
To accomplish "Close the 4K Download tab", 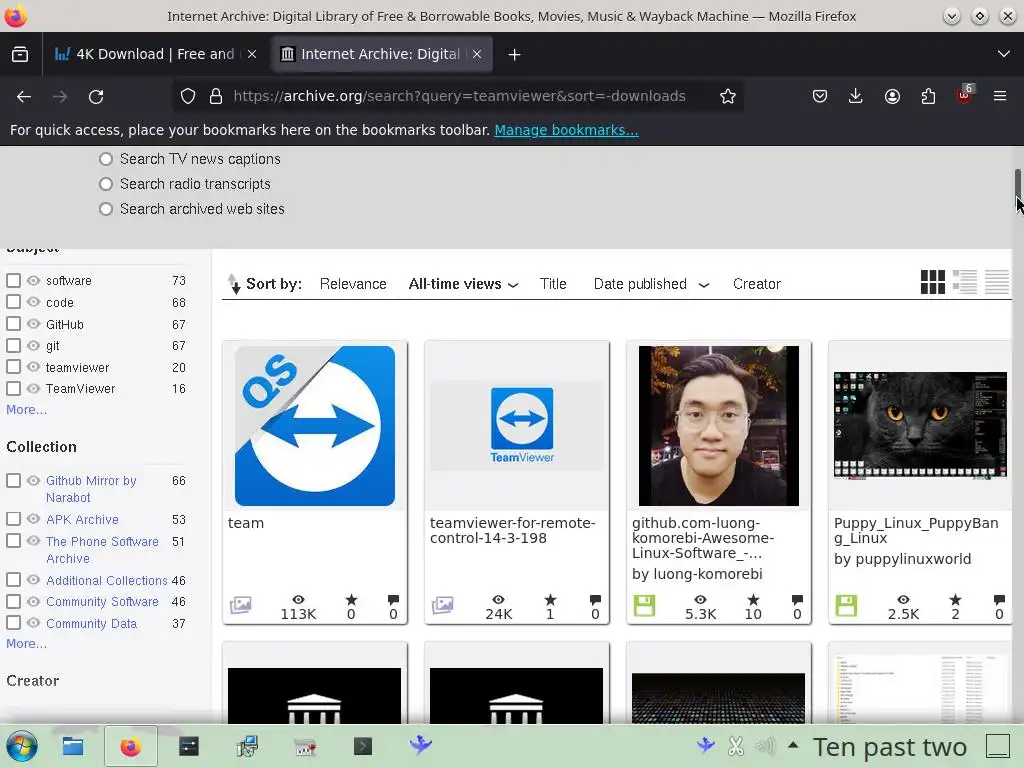I will click(252, 54).
